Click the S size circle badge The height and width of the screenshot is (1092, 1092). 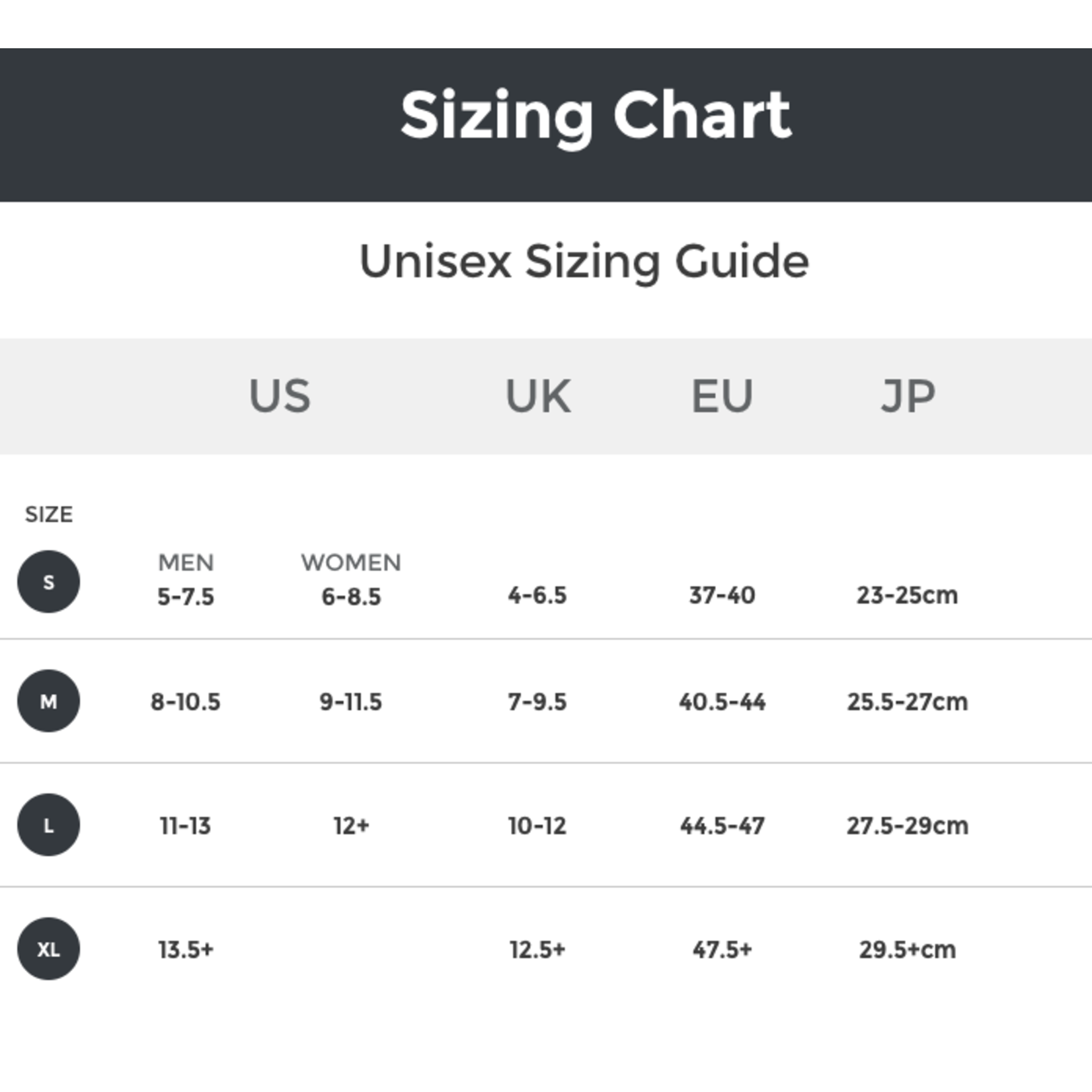(x=48, y=582)
